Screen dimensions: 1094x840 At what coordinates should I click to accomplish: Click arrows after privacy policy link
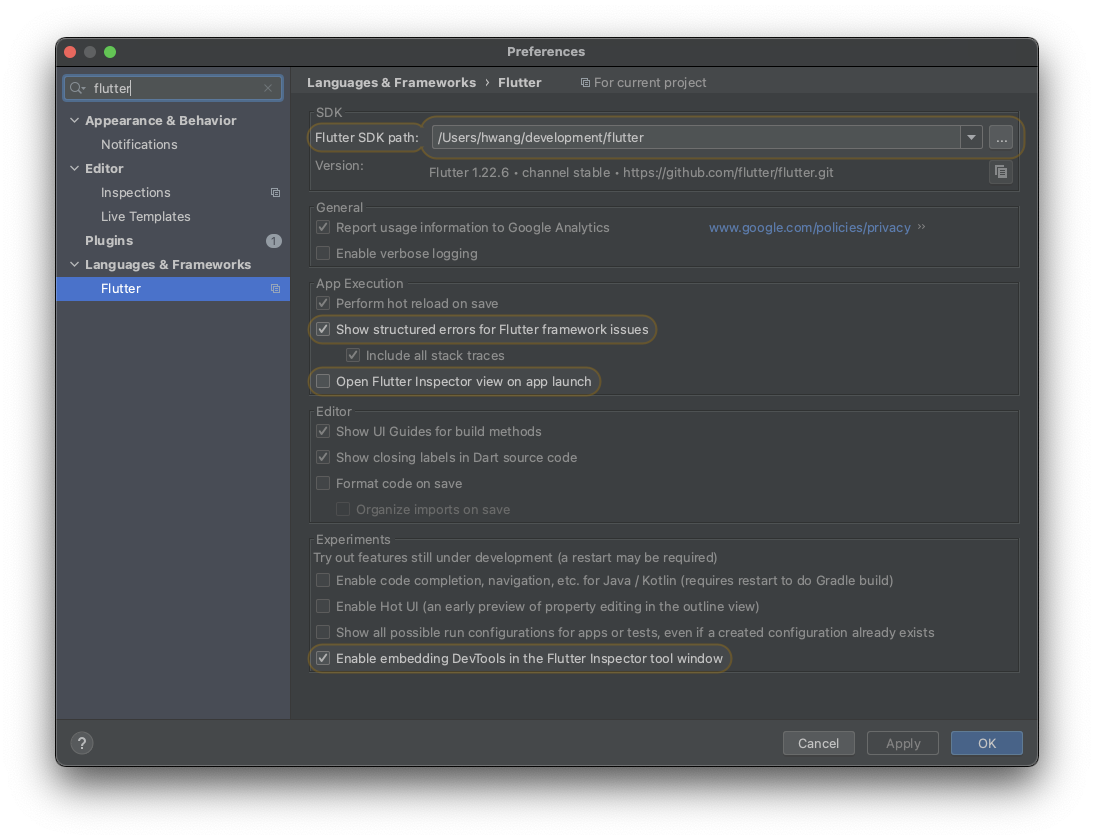pos(922,227)
